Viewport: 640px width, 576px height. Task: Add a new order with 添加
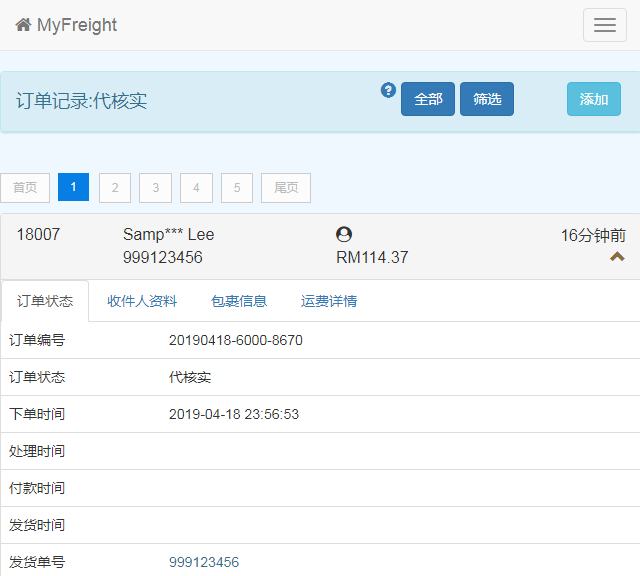594,99
